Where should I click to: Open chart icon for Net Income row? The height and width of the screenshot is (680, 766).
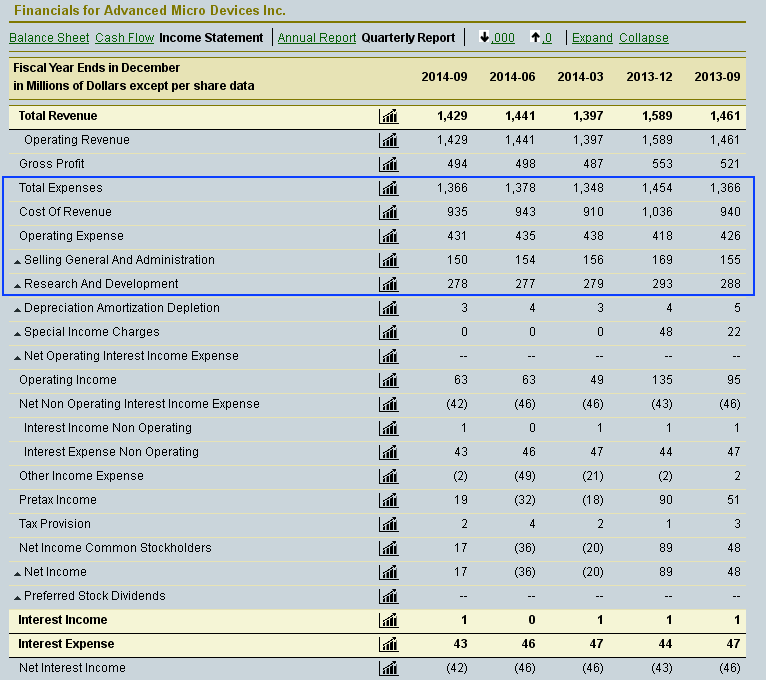tap(389, 572)
